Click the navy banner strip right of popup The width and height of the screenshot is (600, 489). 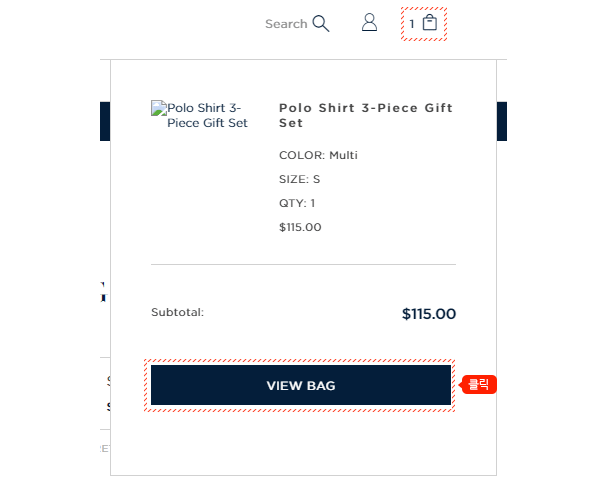pos(502,121)
